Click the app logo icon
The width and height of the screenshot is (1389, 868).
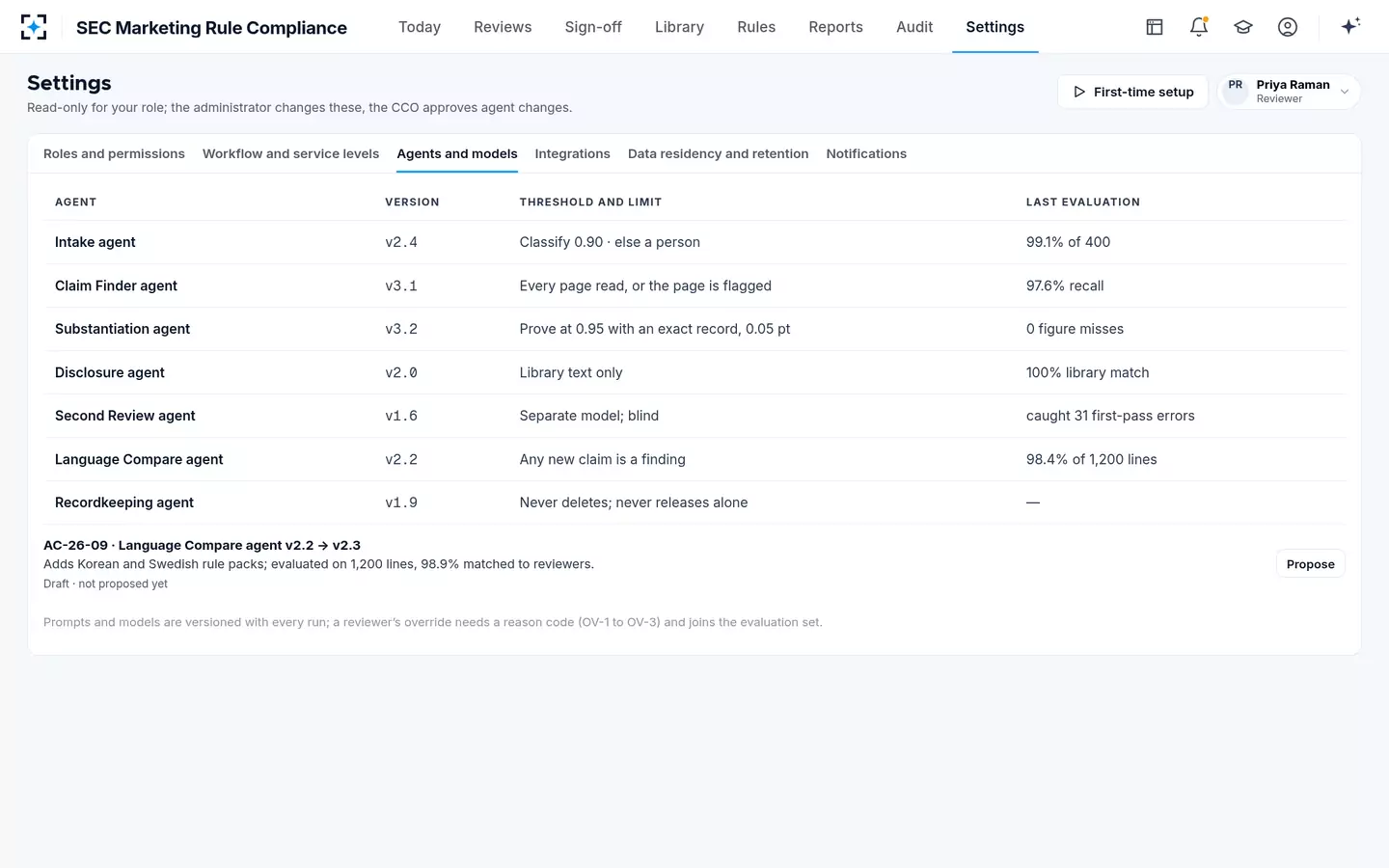(34, 27)
